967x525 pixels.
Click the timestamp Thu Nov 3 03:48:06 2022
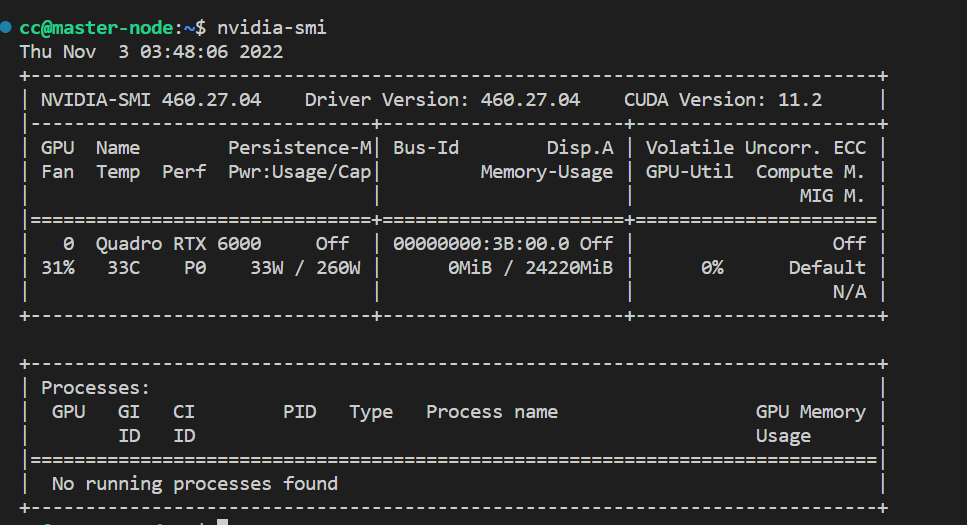pyautogui.click(x=151, y=52)
